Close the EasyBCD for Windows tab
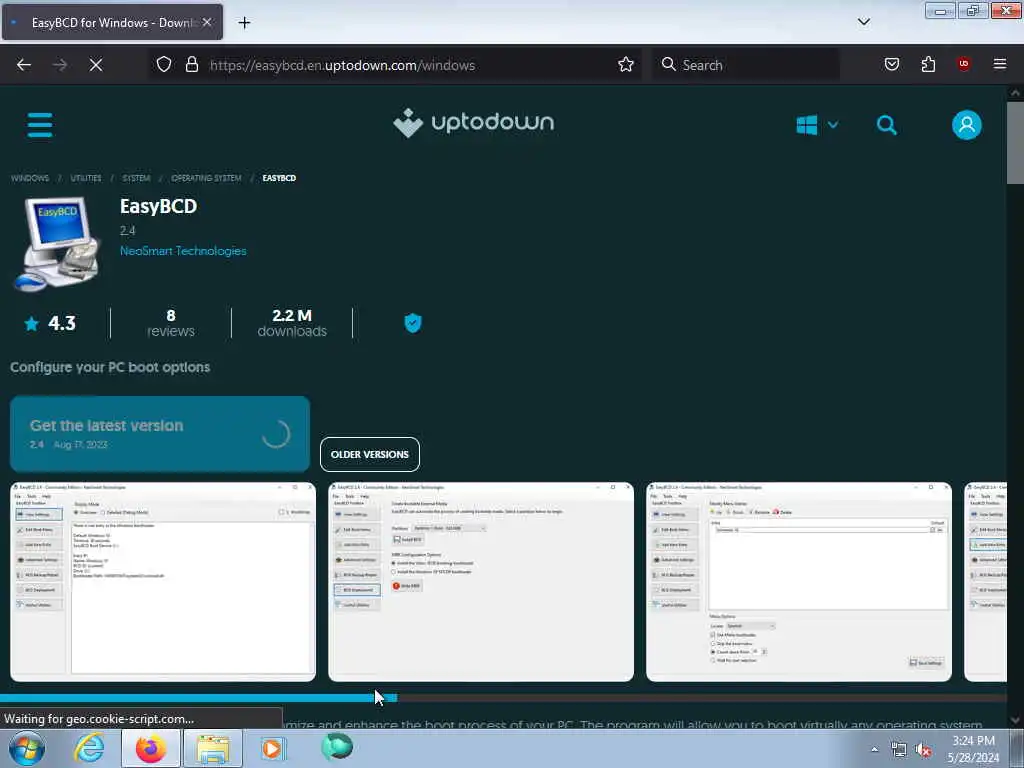Viewport: 1024px width, 768px height. coord(206,22)
